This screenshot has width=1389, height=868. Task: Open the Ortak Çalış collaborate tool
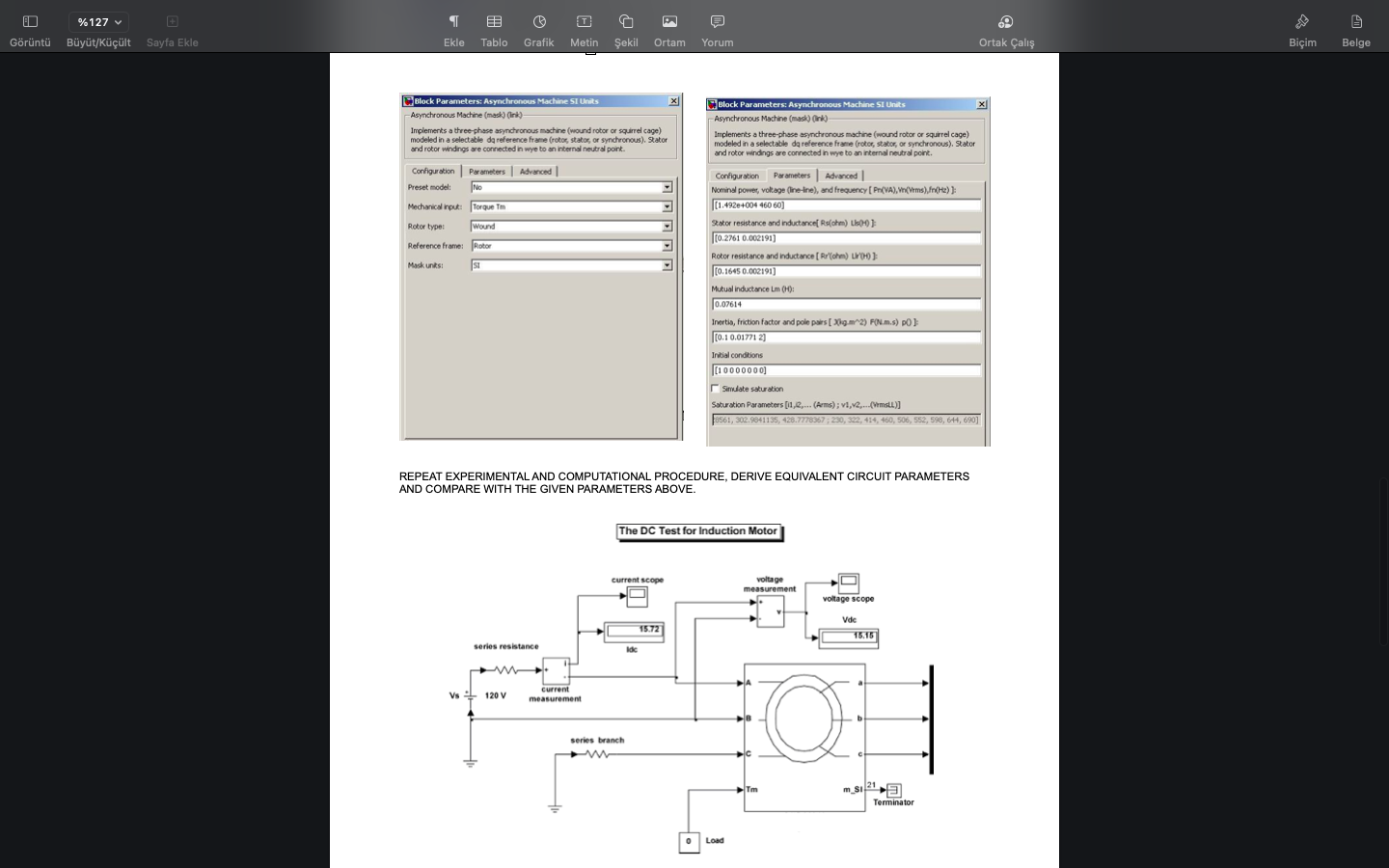(x=1006, y=21)
